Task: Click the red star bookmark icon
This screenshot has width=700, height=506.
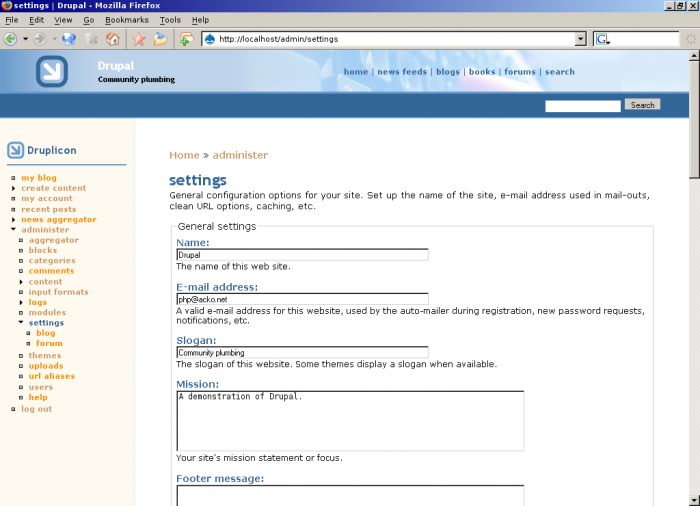Action: (x=139, y=39)
